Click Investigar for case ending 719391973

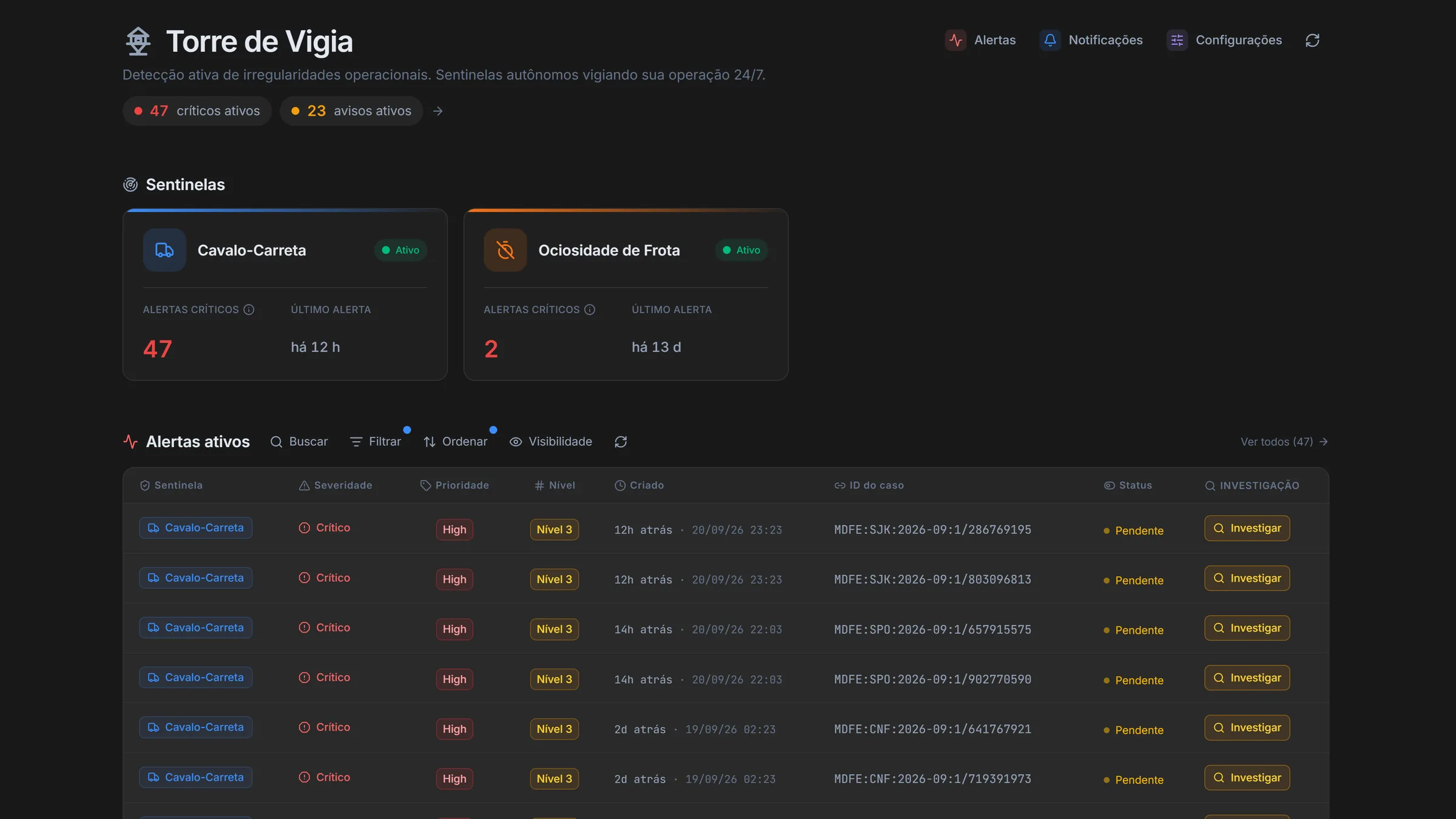click(1247, 778)
